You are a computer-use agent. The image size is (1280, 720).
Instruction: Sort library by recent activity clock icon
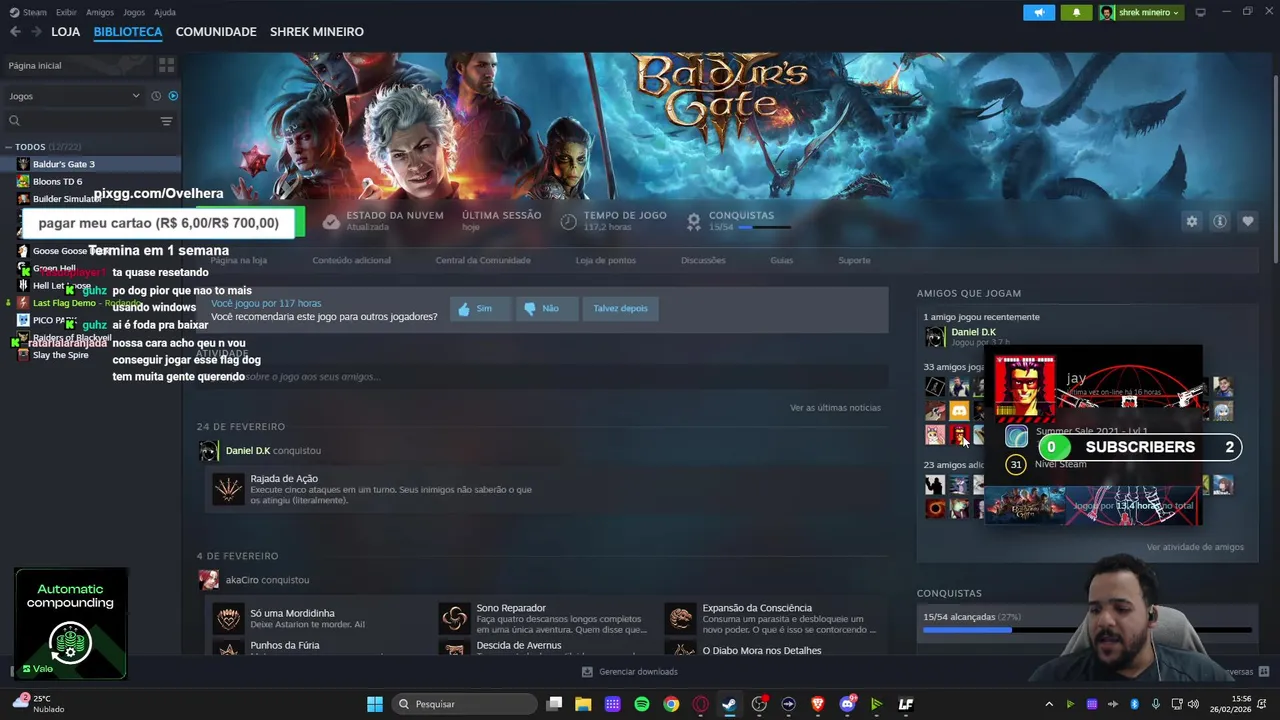[x=156, y=96]
